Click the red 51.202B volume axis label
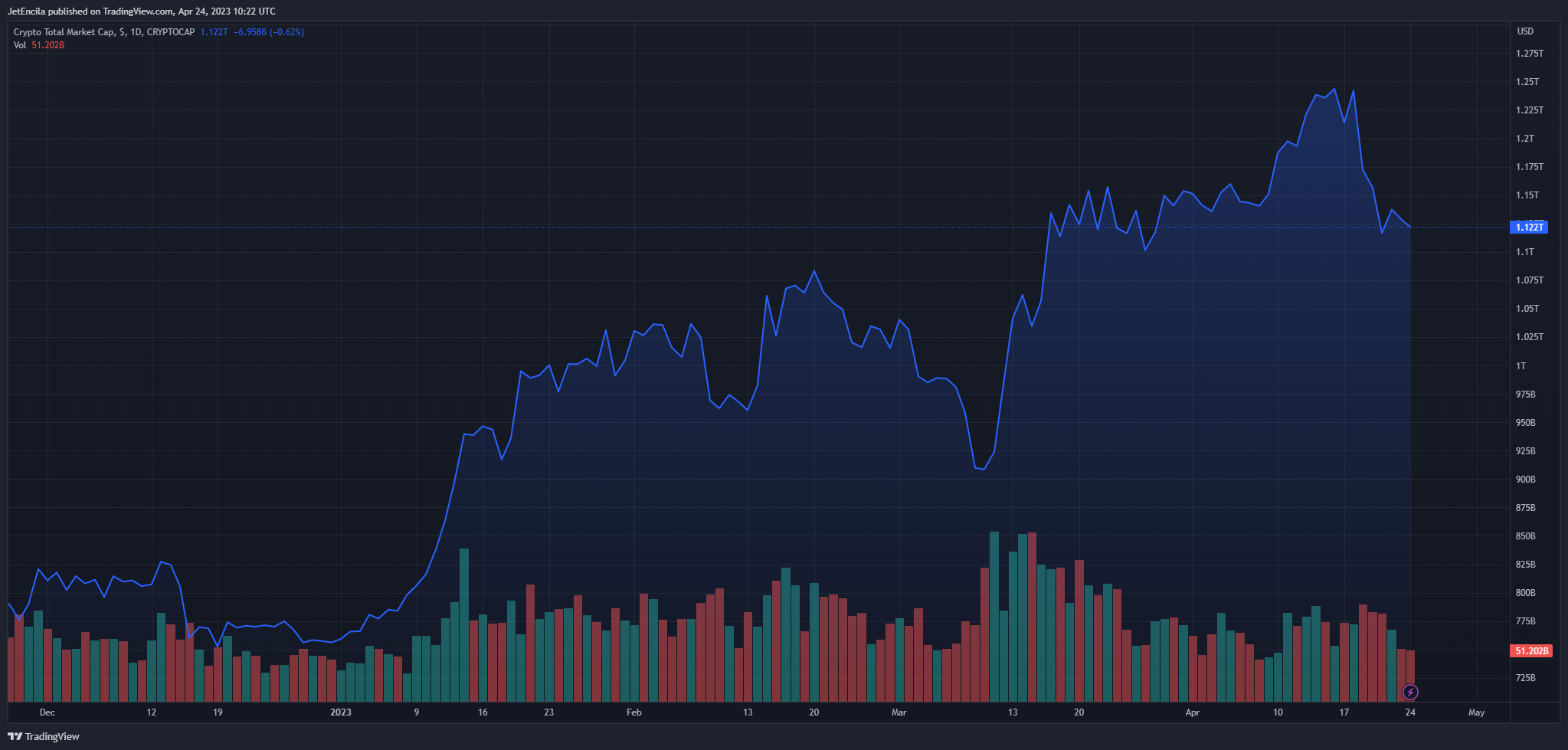The height and width of the screenshot is (750, 1568). pos(1531,650)
